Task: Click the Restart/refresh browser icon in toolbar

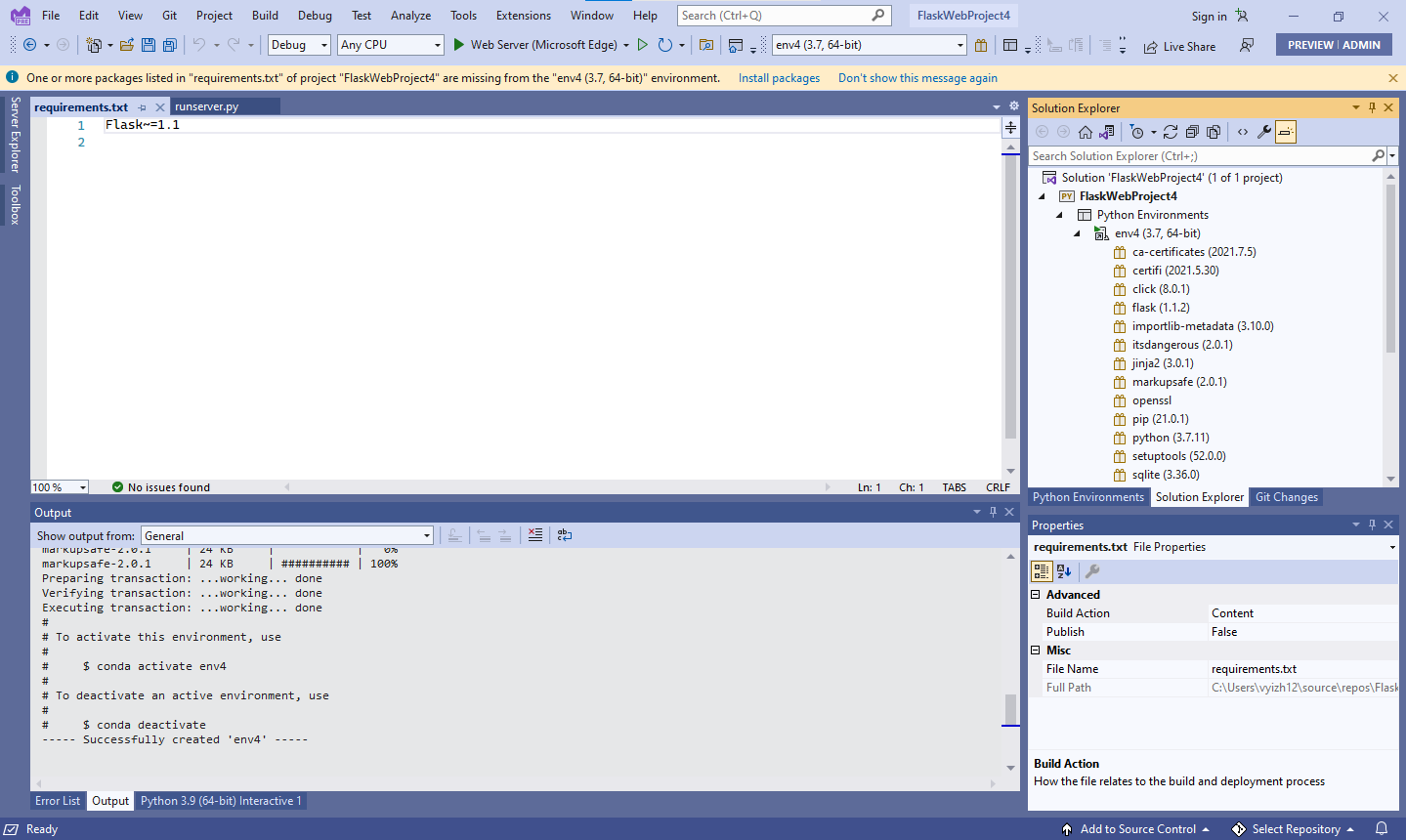Action: tap(665, 45)
